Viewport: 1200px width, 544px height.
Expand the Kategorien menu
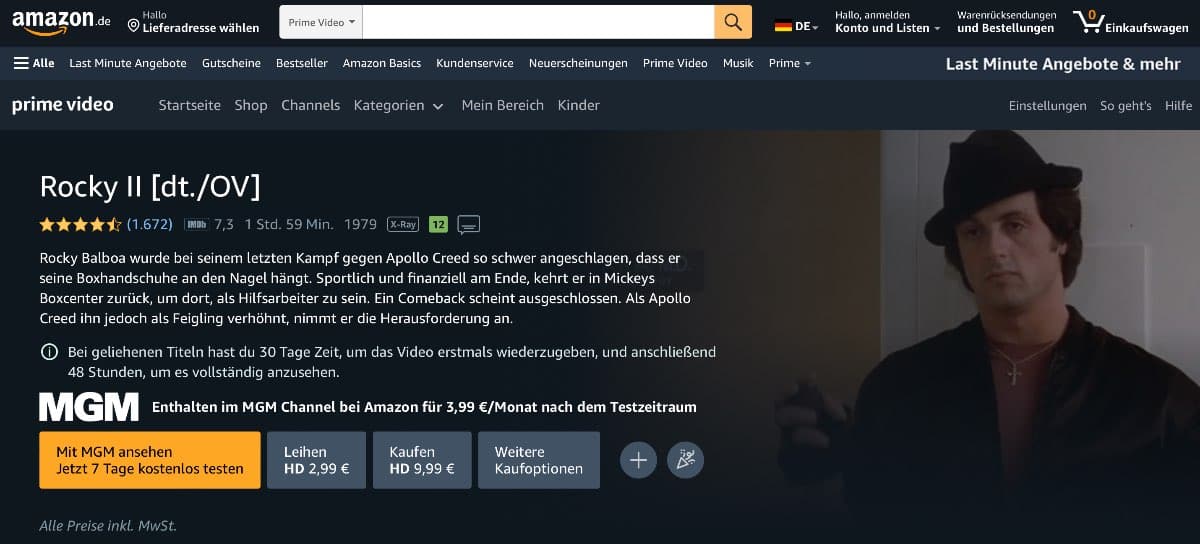pyautogui.click(x=399, y=105)
